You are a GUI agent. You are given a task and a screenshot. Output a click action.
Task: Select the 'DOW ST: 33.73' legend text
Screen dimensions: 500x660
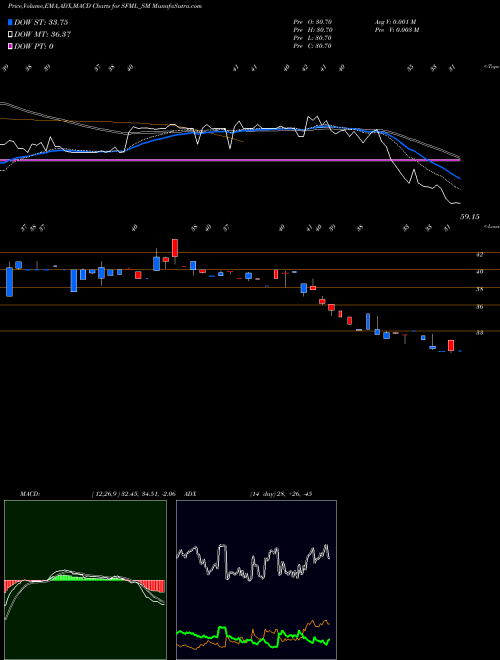pos(41,22)
